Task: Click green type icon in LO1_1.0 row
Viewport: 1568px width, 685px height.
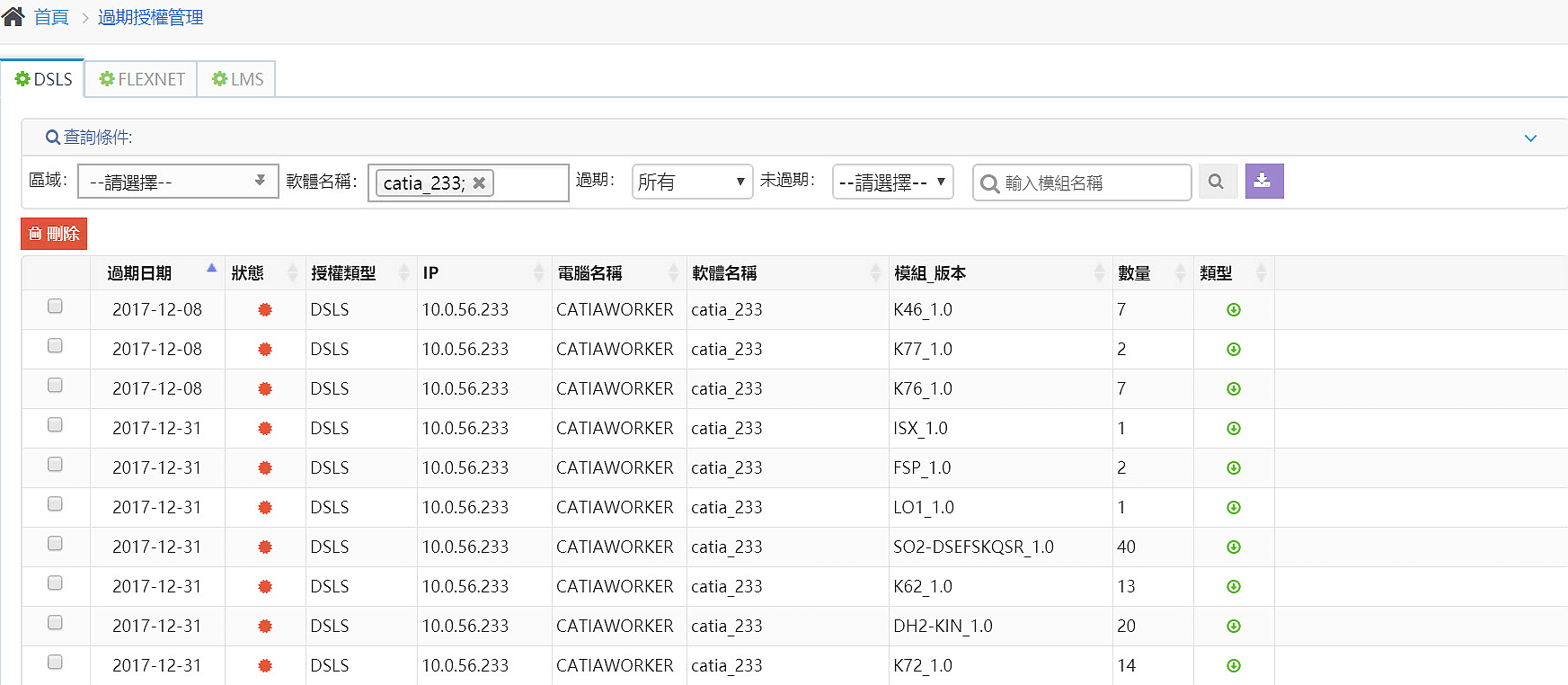Action: click(x=1234, y=508)
